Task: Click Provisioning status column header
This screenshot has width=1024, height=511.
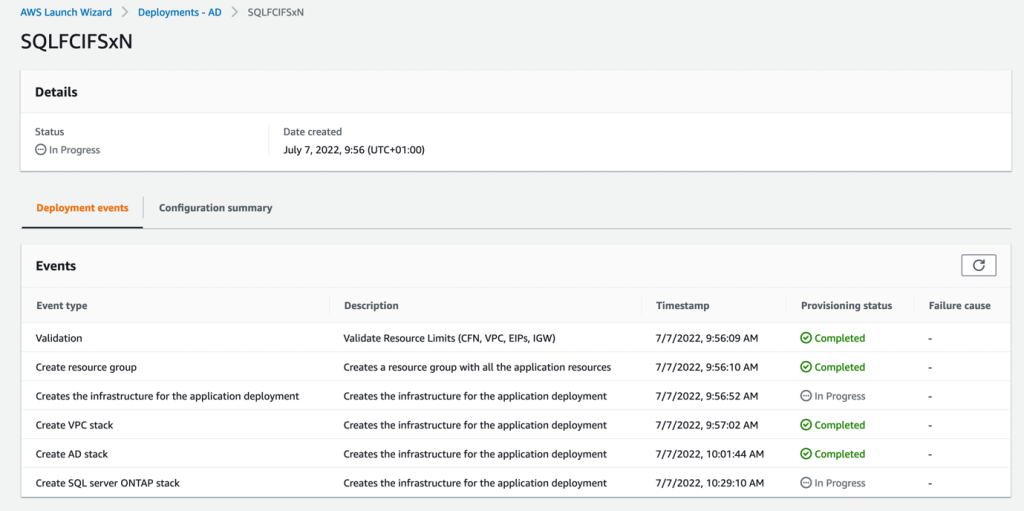Action: [846, 305]
